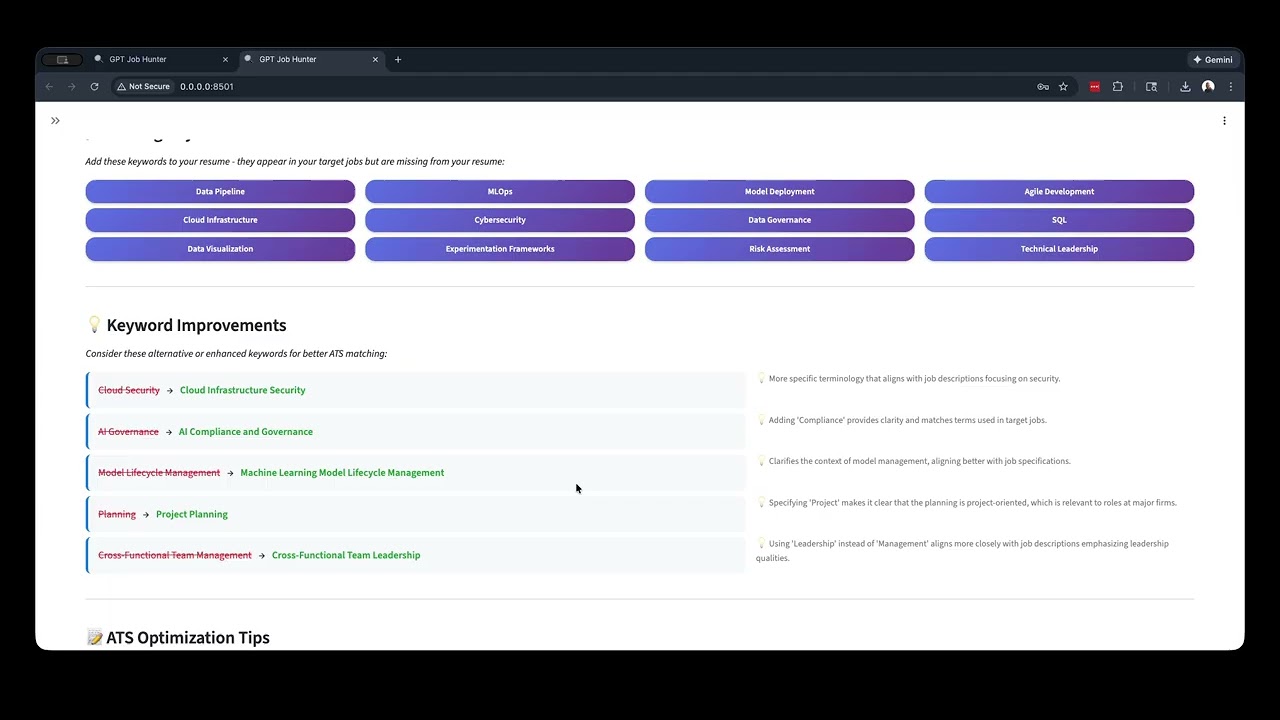This screenshot has height=720, width=1280.
Task: Click the 'Consider these alternative' keywords note
Action: pos(236,354)
